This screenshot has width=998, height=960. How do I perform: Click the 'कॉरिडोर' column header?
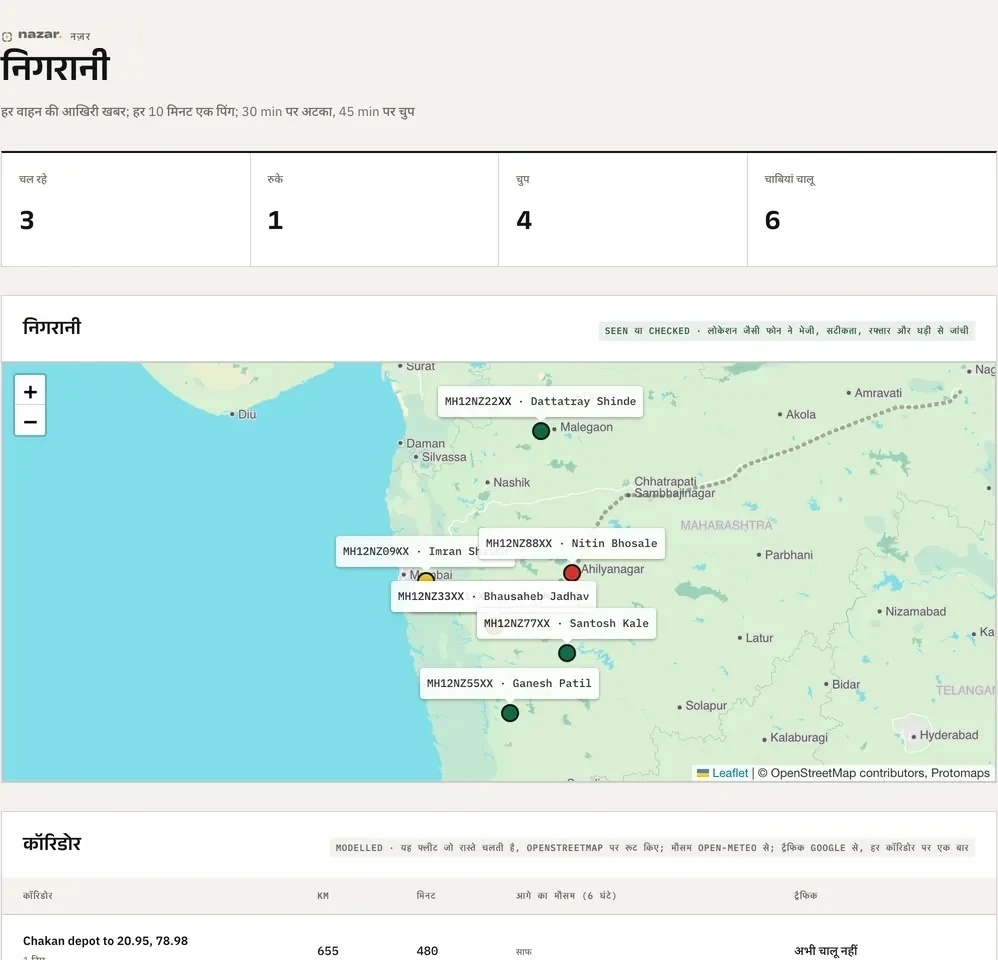click(38, 896)
